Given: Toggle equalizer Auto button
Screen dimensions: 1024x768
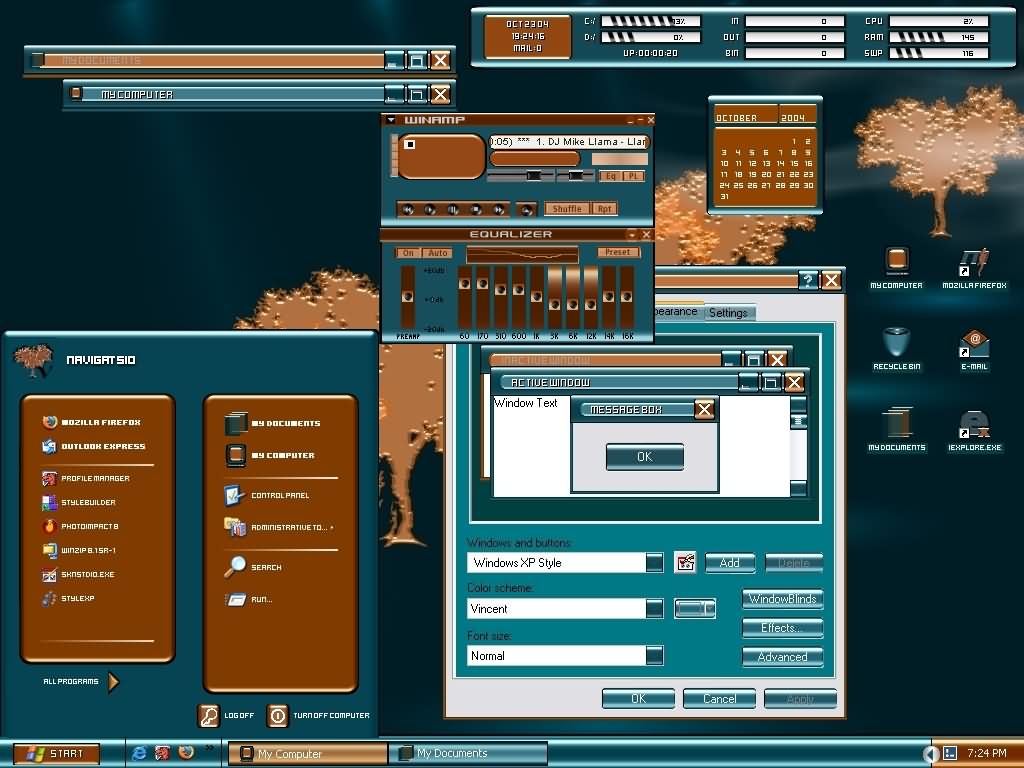Looking at the screenshot, I should pyautogui.click(x=438, y=253).
